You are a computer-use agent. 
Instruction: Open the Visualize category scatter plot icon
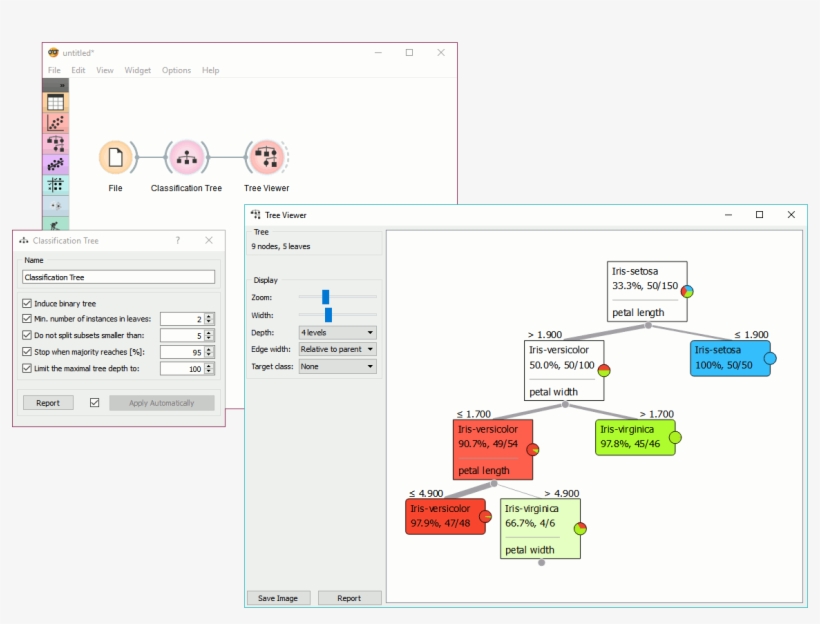point(55,123)
